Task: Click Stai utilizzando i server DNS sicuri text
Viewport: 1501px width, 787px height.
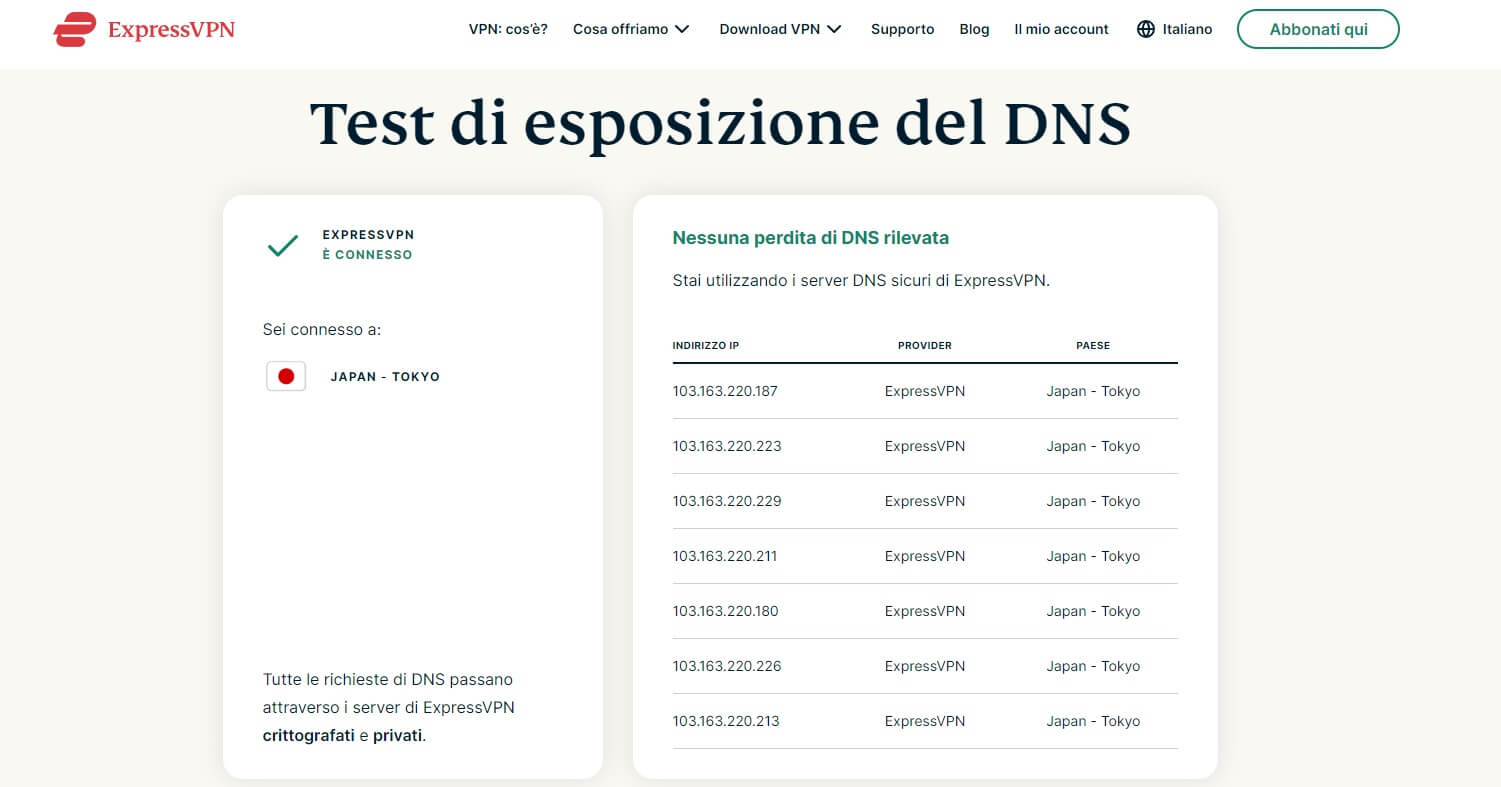Action: 861,281
